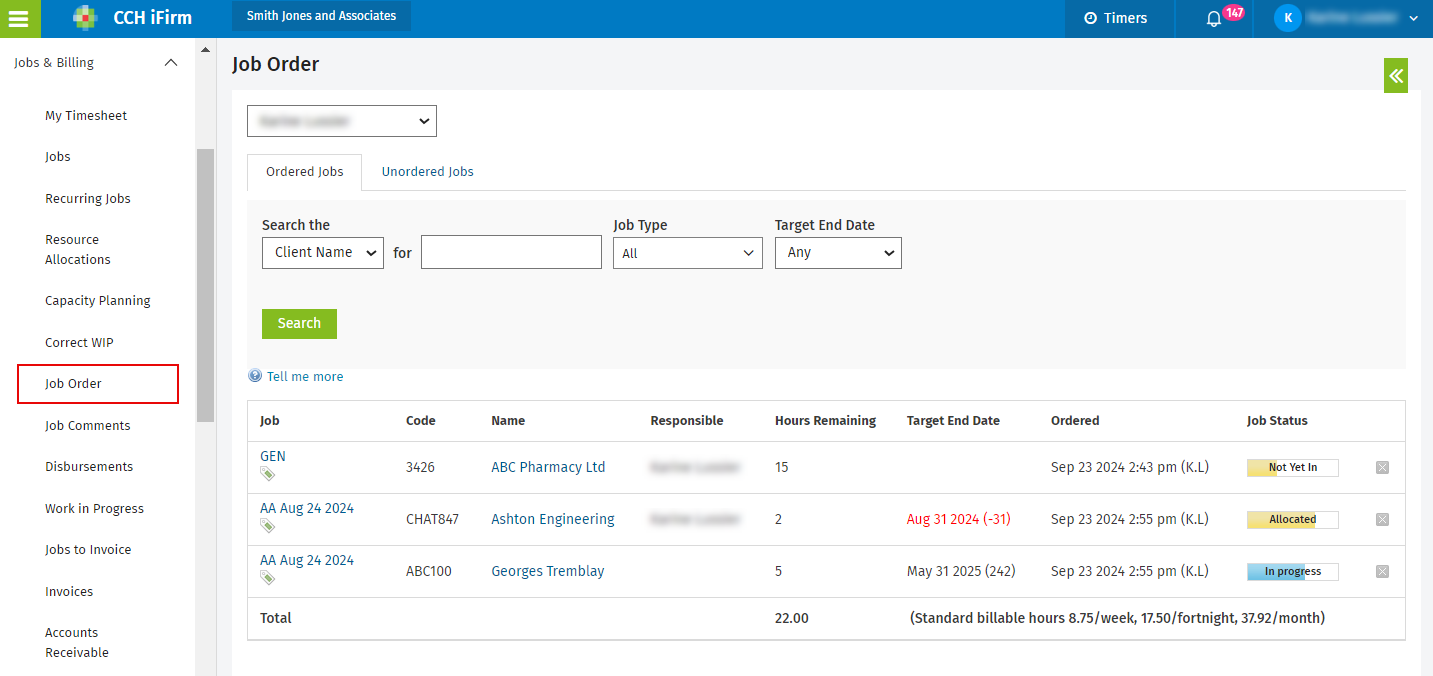Click the user avatar K circle
Screen dimensions: 1433x676
click(x=1288, y=18)
